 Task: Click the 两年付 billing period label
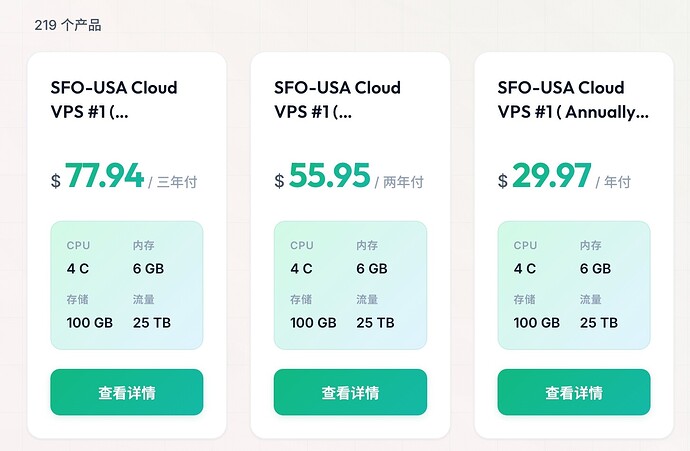tap(404, 182)
